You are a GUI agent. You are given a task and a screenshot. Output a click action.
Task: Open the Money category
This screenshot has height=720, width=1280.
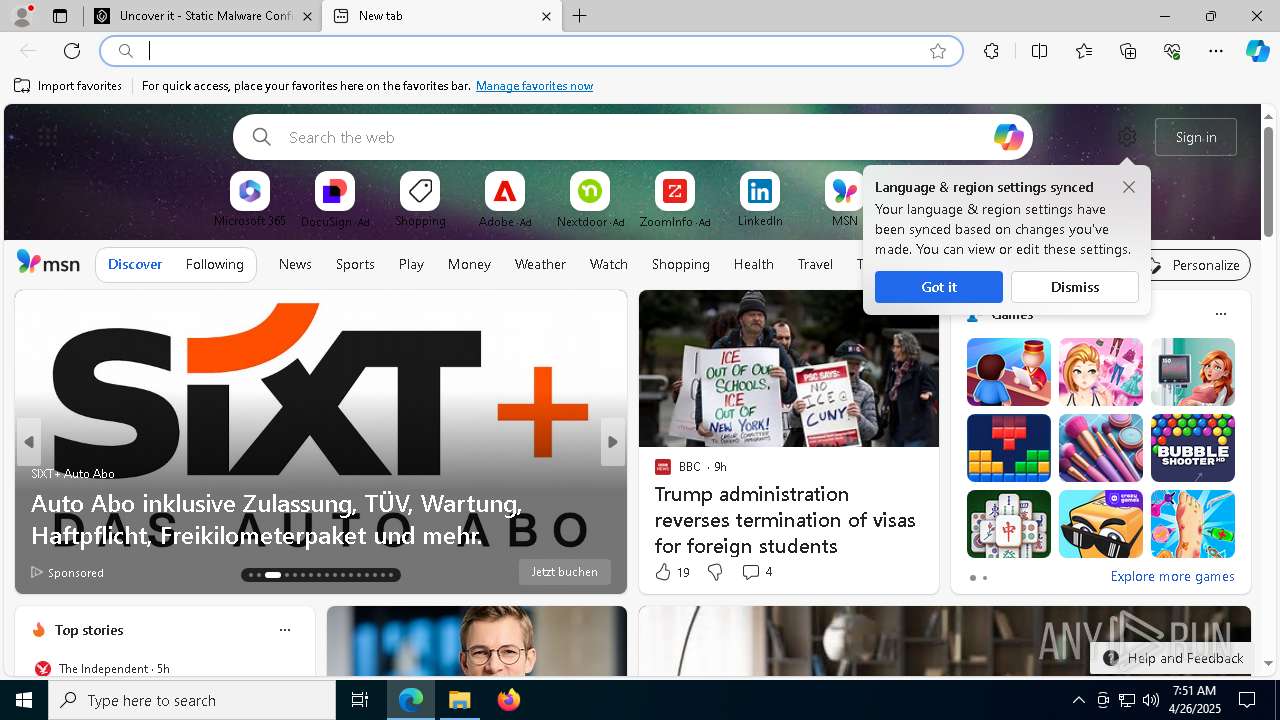point(469,264)
